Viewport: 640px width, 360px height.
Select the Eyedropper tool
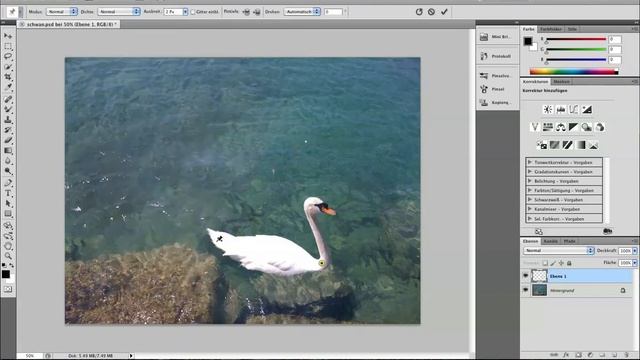tap(8, 87)
